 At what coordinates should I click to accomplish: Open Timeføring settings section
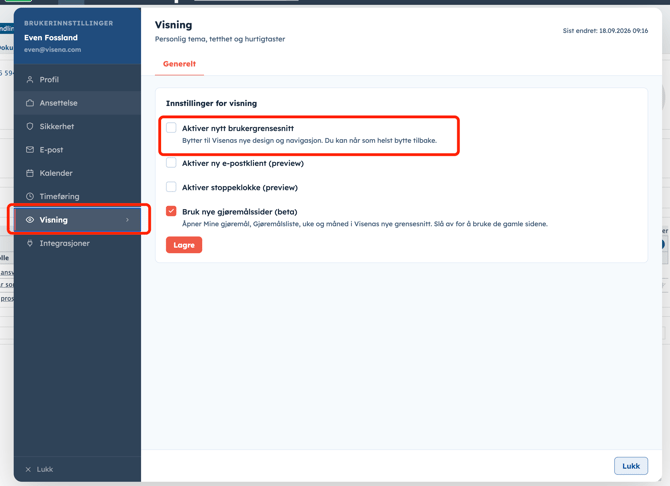coord(77,197)
